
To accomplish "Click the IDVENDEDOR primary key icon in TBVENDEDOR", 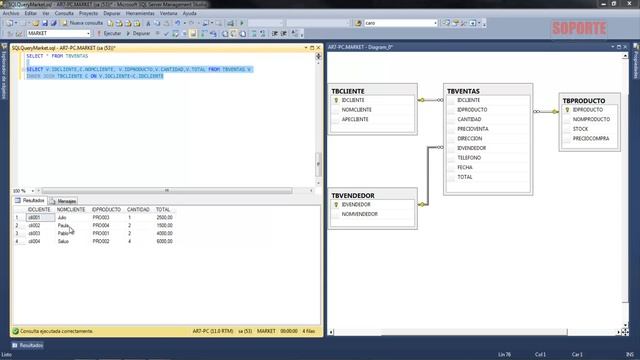I will 336,204.
